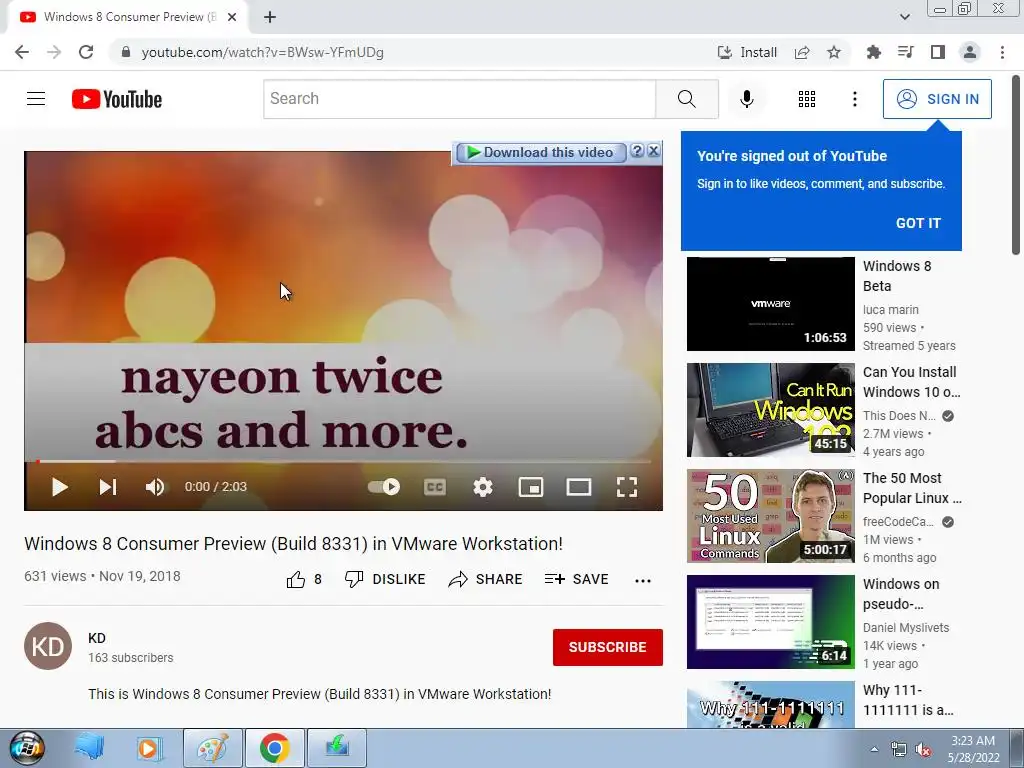Open a new browser tab
Viewport: 1024px width, 768px height.
click(x=270, y=17)
